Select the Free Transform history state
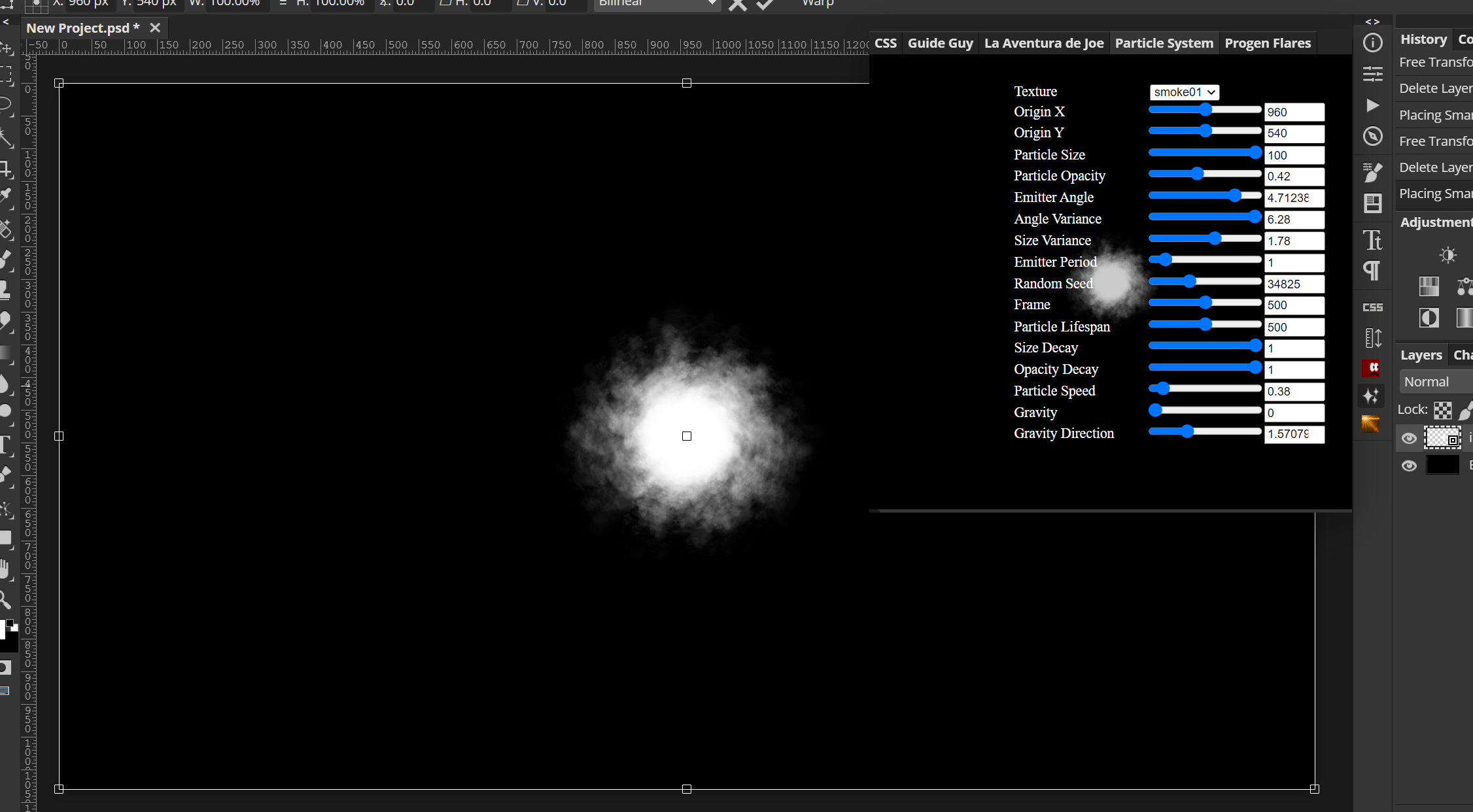Viewport: 1473px width, 812px height. 1435,62
